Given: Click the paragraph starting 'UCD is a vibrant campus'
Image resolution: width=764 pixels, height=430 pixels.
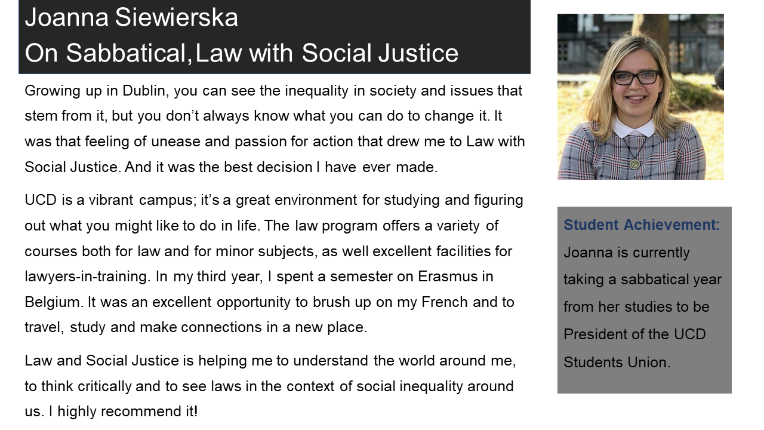Looking at the screenshot, I should tap(274, 263).
